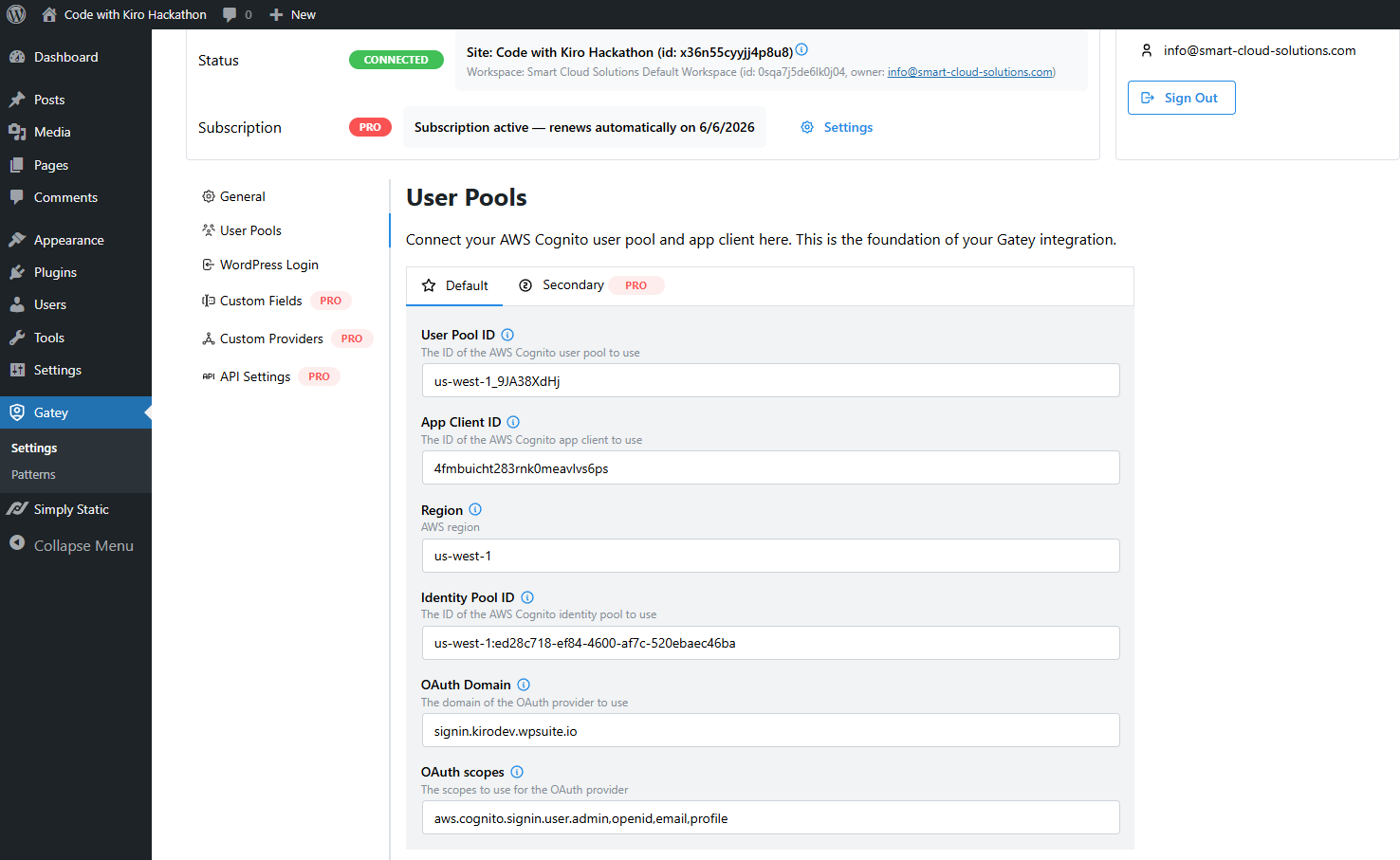Click the Appearance brush icon

(x=17, y=240)
